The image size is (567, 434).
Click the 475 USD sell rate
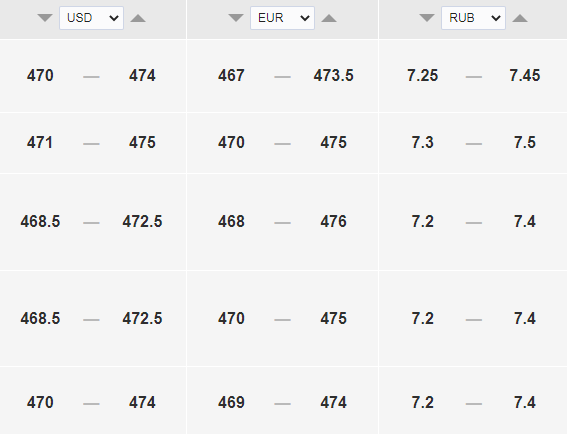tap(142, 142)
